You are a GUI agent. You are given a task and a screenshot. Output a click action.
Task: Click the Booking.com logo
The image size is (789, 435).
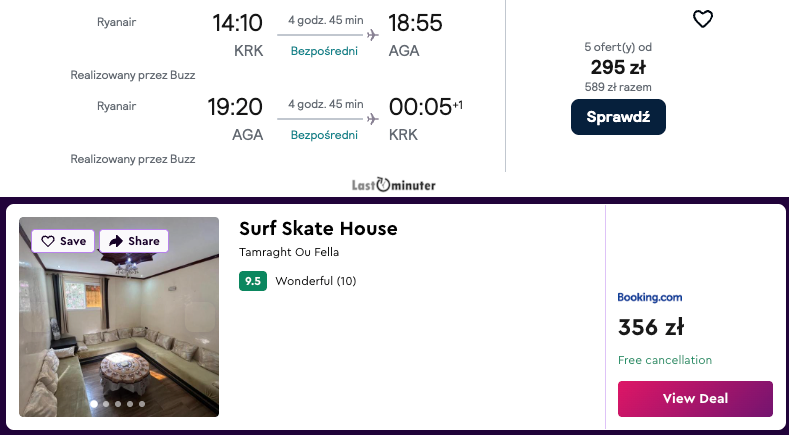click(650, 297)
